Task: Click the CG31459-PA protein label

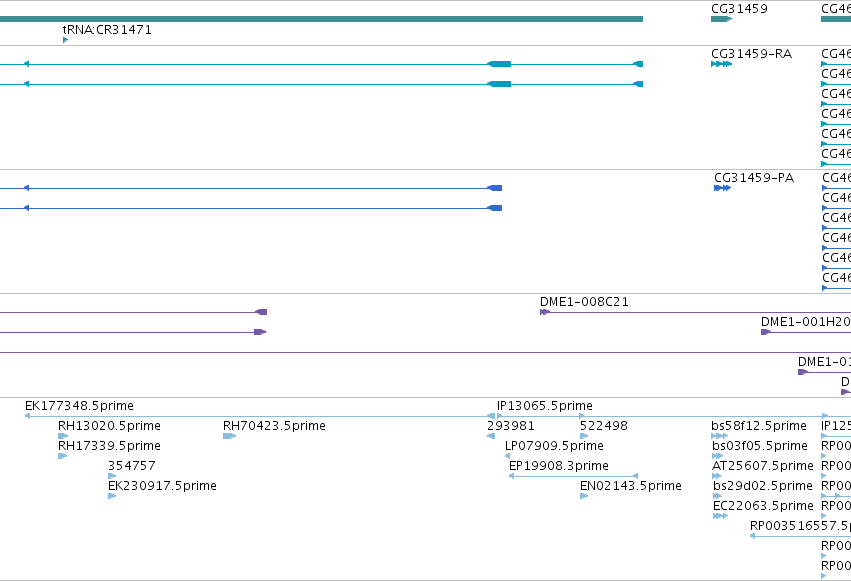Action: click(754, 178)
